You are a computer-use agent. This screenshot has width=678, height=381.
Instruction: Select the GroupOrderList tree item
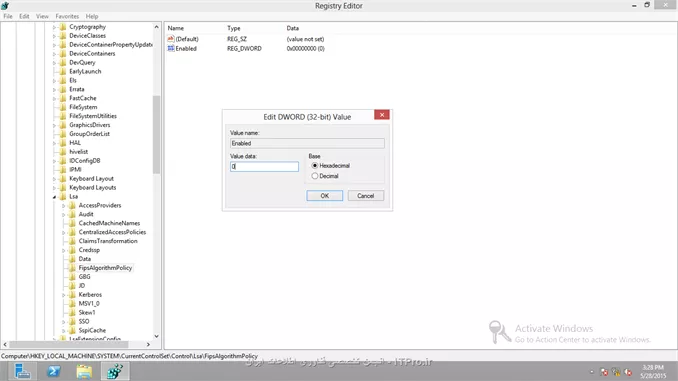(90, 134)
